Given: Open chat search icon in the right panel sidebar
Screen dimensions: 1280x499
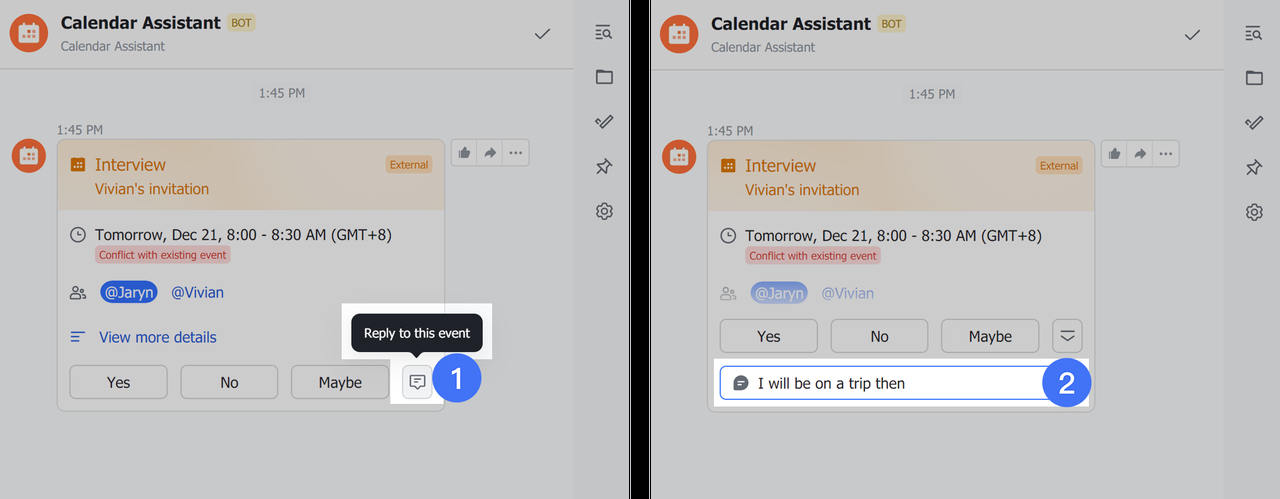Looking at the screenshot, I should tap(1254, 34).
